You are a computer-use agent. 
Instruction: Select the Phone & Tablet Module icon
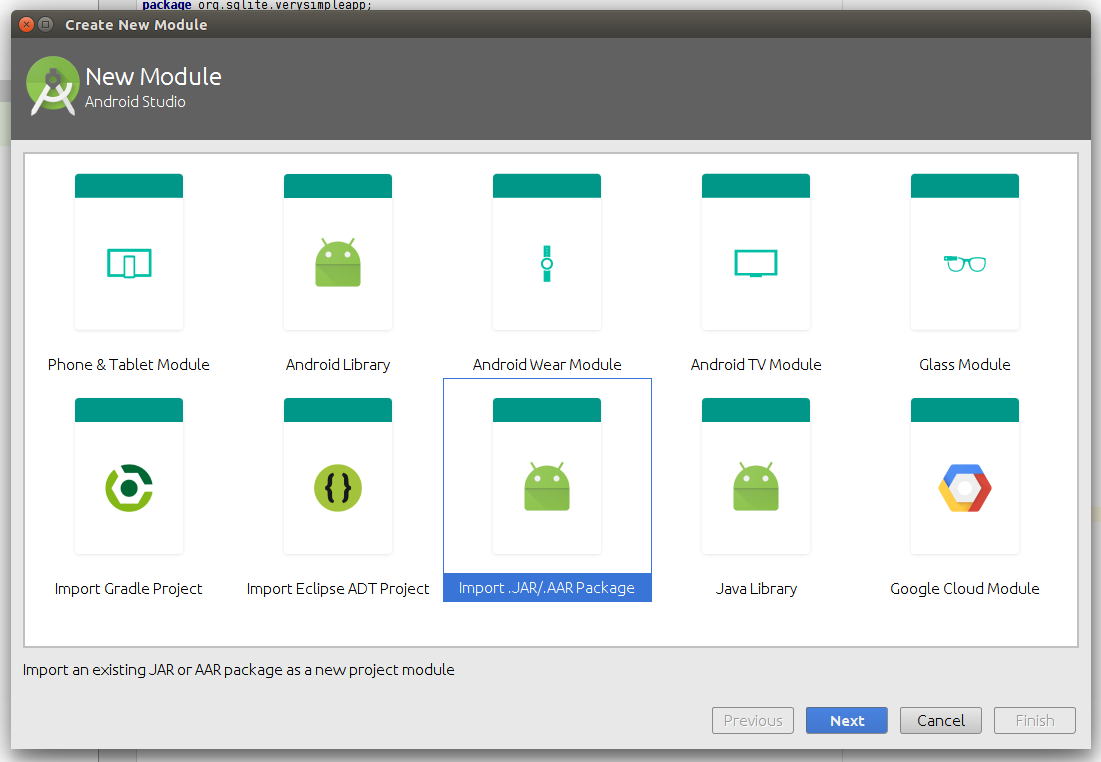point(128,264)
